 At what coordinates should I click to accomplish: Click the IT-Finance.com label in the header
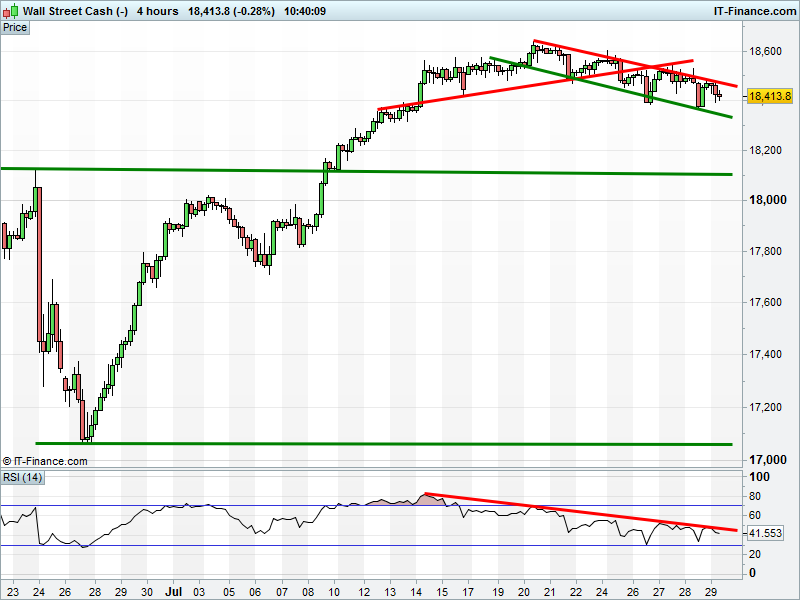point(755,11)
